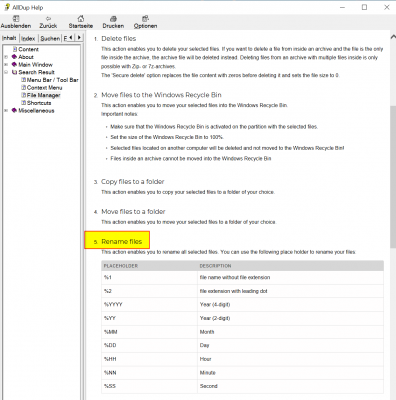The image size is (396, 400).
Task: Select Search Result in the contents tree
Action: click(36, 72)
